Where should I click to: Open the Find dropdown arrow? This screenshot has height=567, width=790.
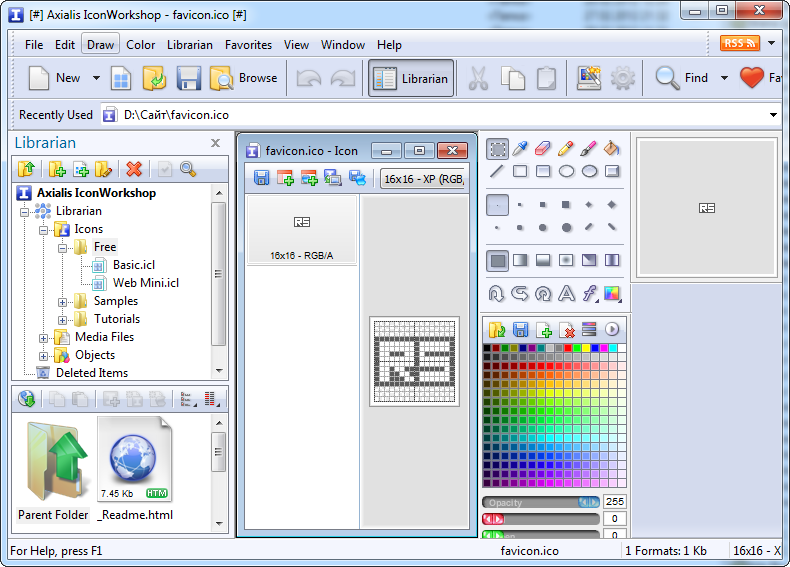pos(724,78)
